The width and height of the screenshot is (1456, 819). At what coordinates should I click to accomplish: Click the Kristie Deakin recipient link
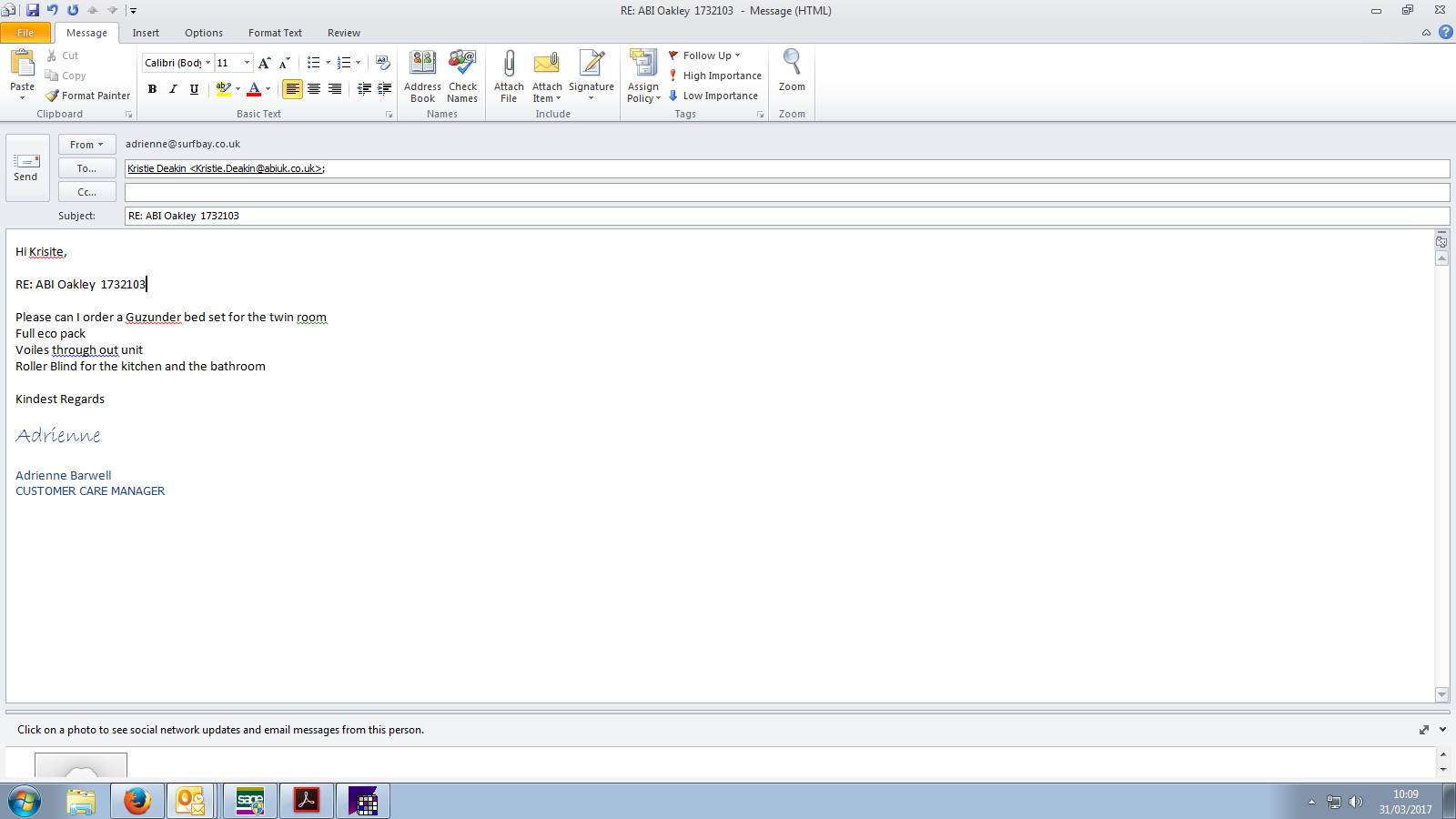pyautogui.click(x=225, y=168)
